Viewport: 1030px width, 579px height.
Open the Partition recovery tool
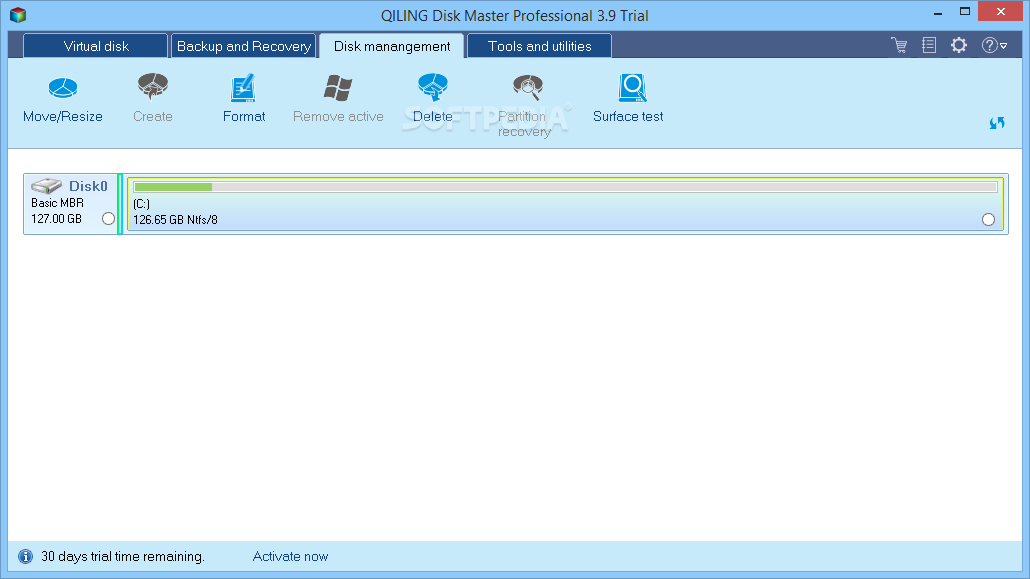click(x=524, y=105)
